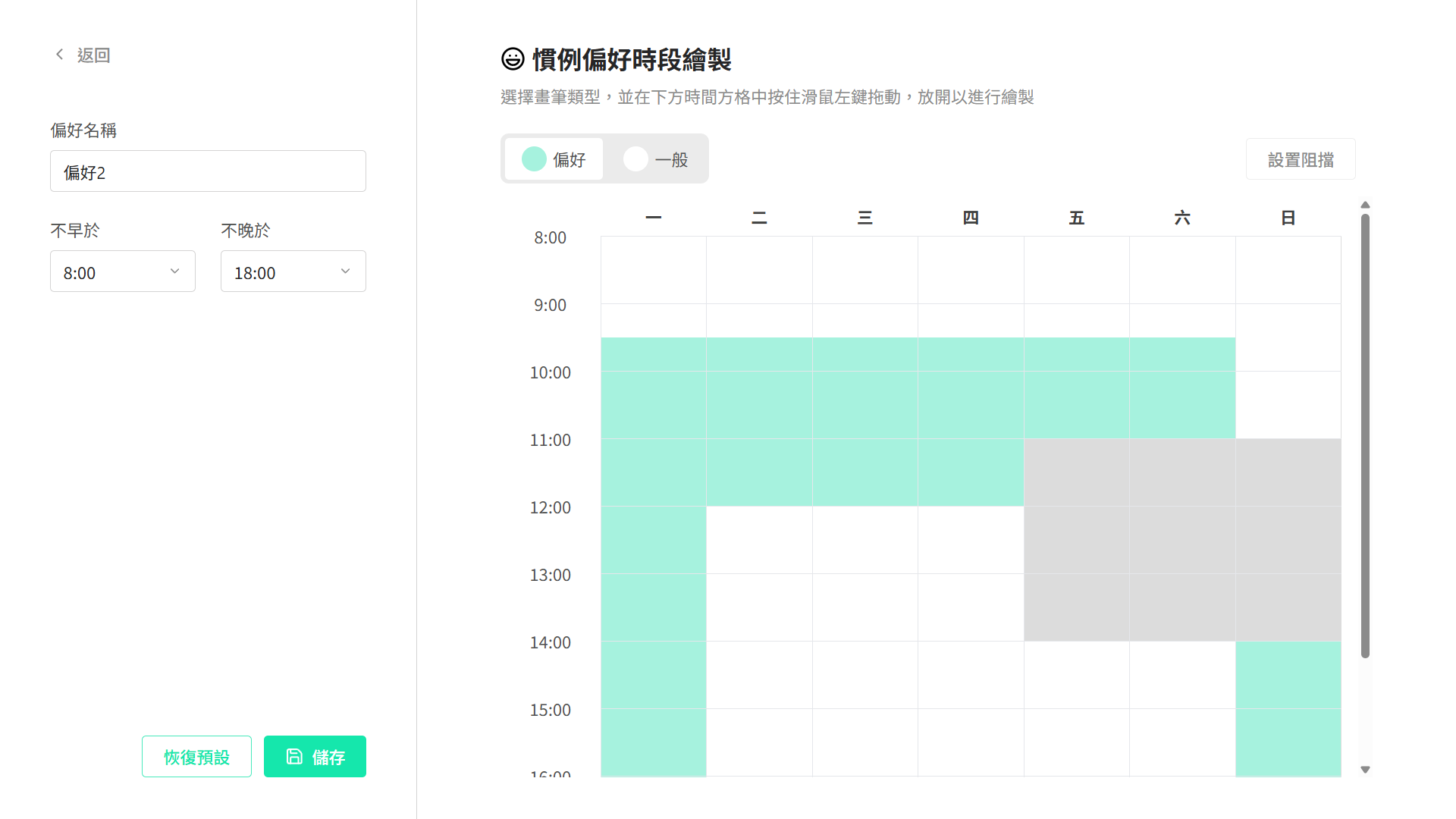1456x819 pixels.
Task: Click the 恢復預設 reset button
Action: pos(196,756)
